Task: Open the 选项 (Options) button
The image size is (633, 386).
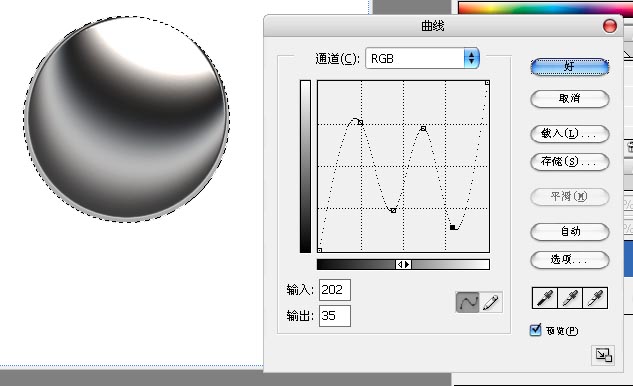Action: [x=570, y=260]
